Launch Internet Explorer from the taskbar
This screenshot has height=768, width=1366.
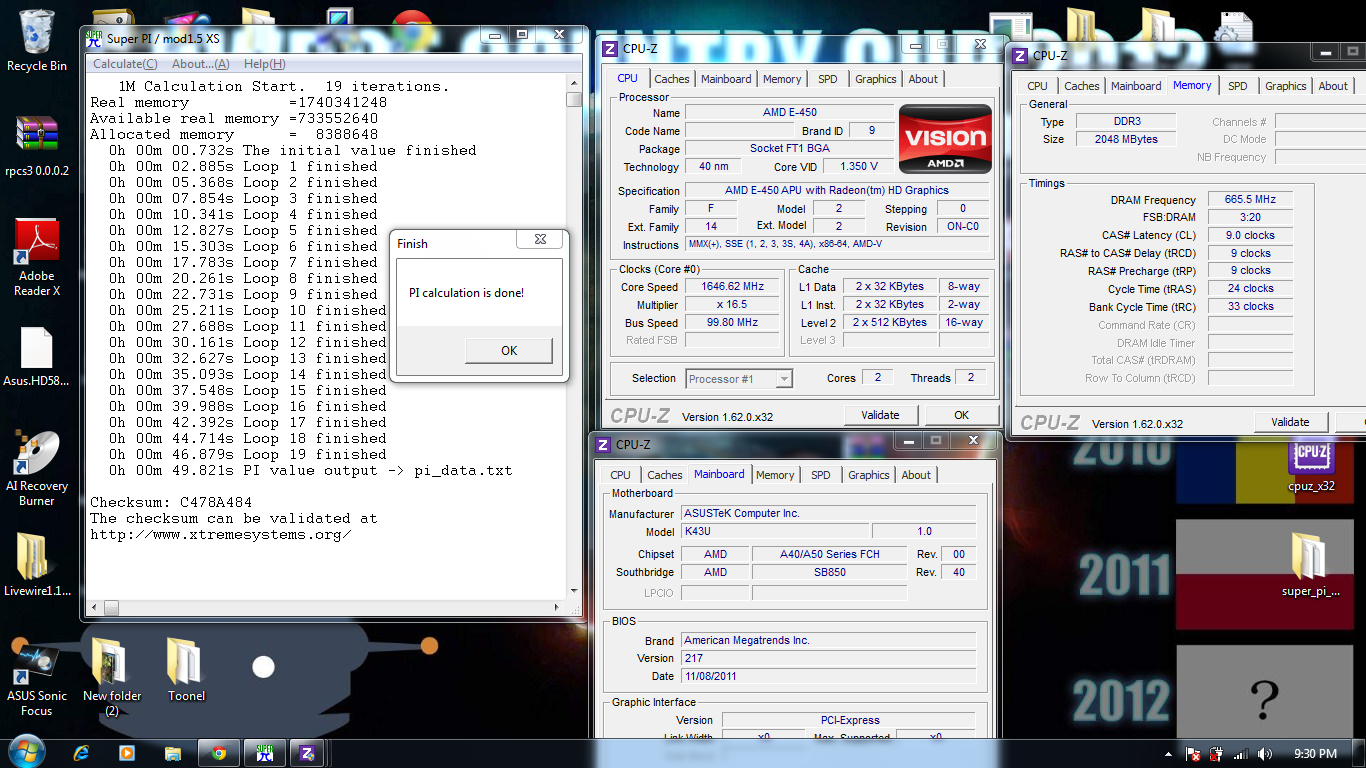click(x=81, y=753)
